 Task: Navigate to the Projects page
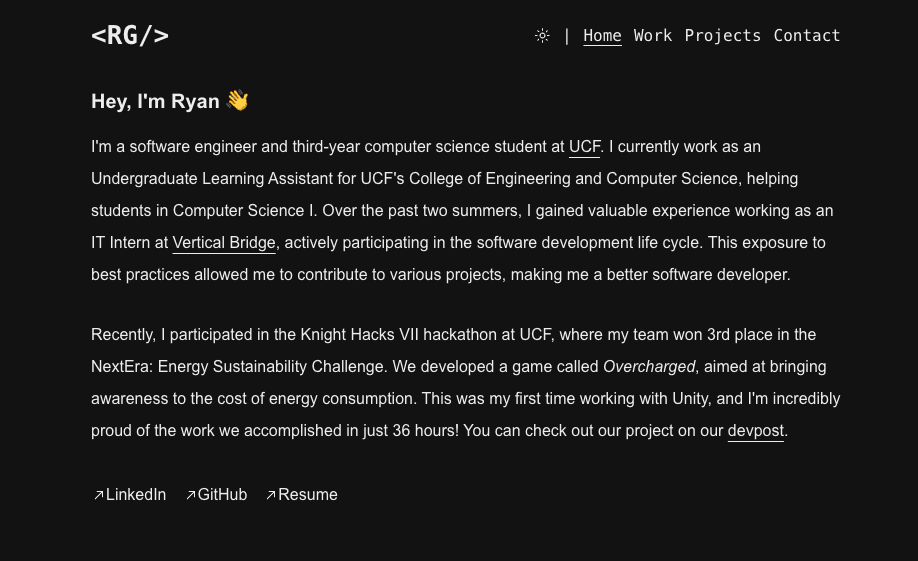[723, 36]
